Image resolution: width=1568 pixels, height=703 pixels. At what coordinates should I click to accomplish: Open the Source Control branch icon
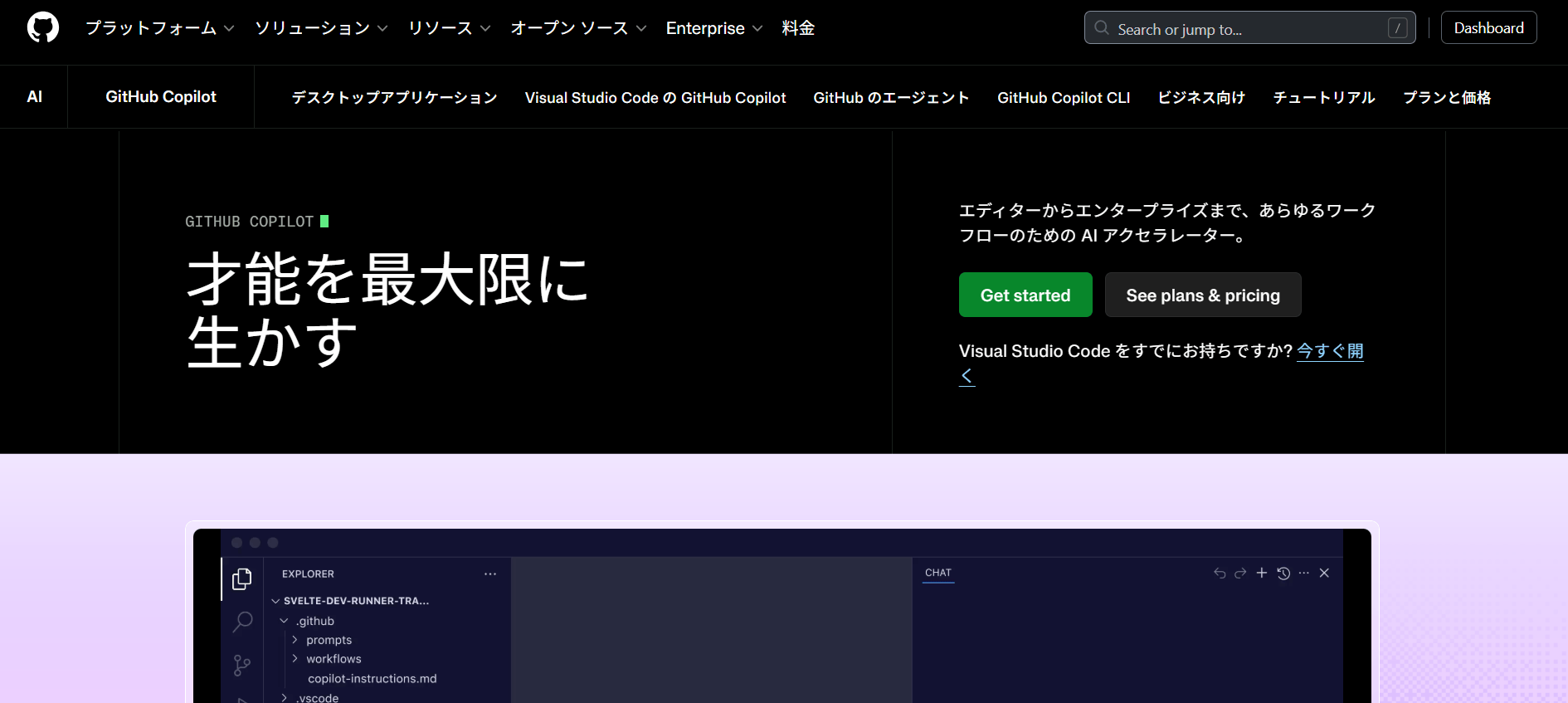point(241,665)
